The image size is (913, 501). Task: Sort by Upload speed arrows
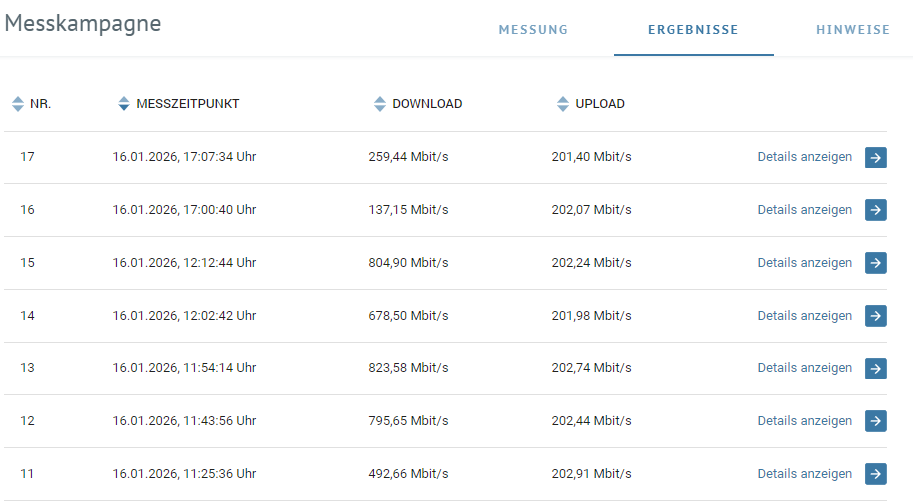point(562,104)
